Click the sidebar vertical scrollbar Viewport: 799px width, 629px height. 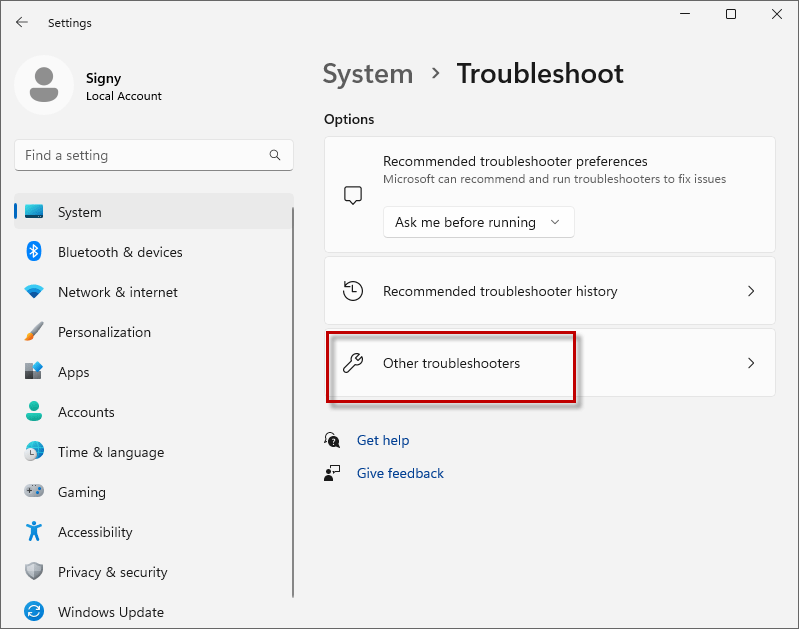click(x=294, y=402)
